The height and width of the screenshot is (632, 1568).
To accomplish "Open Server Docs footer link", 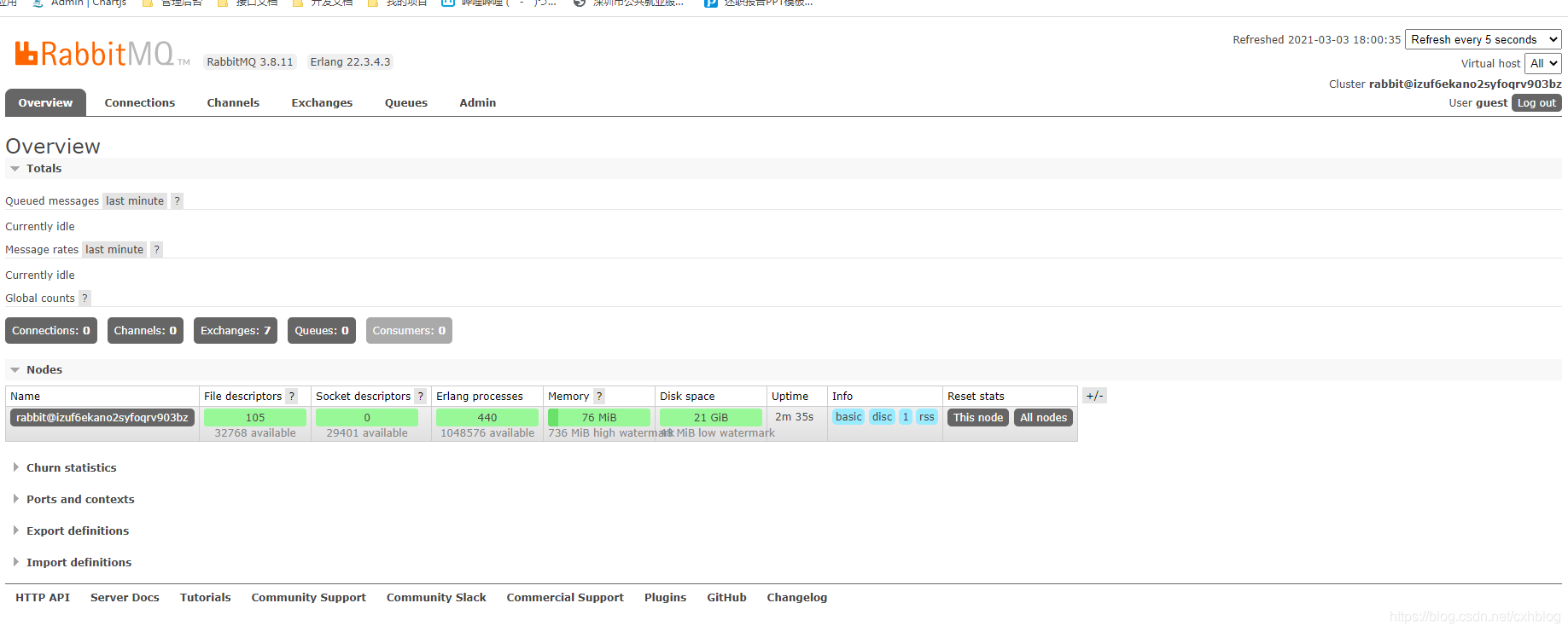I will [125, 598].
